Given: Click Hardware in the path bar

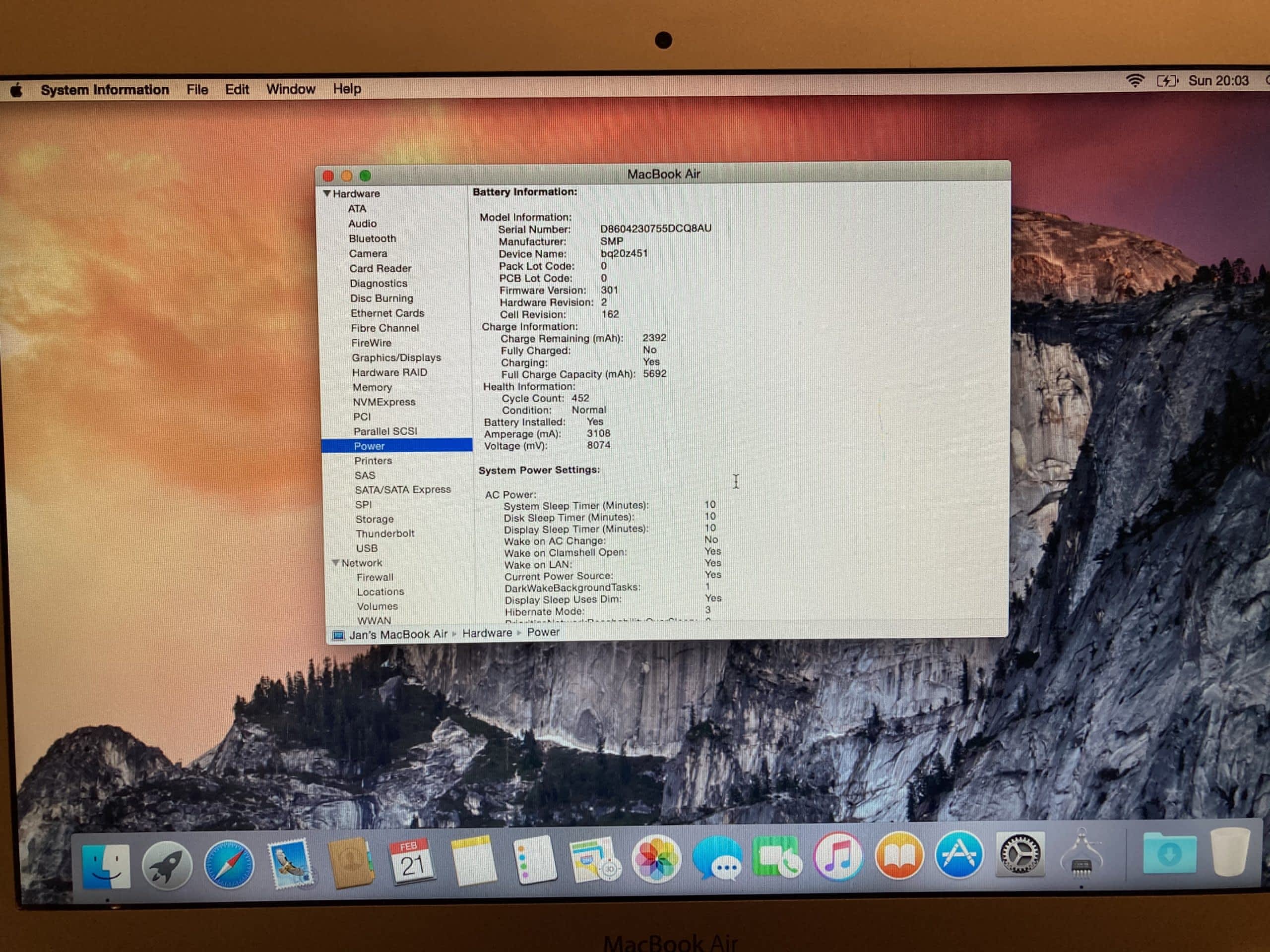Looking at the screenshot, I should click(487, 632).
